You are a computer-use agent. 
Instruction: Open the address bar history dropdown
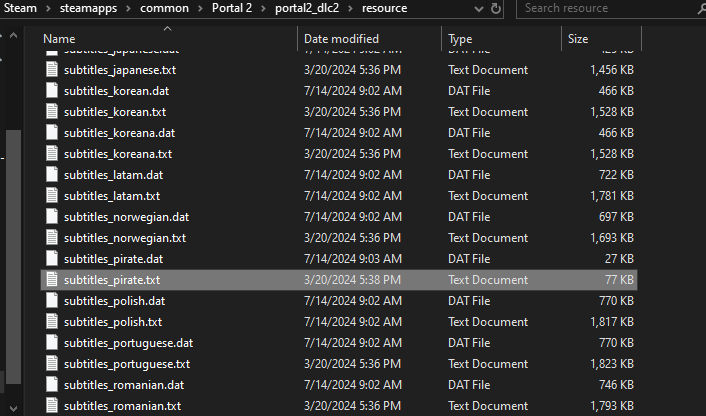479,9
